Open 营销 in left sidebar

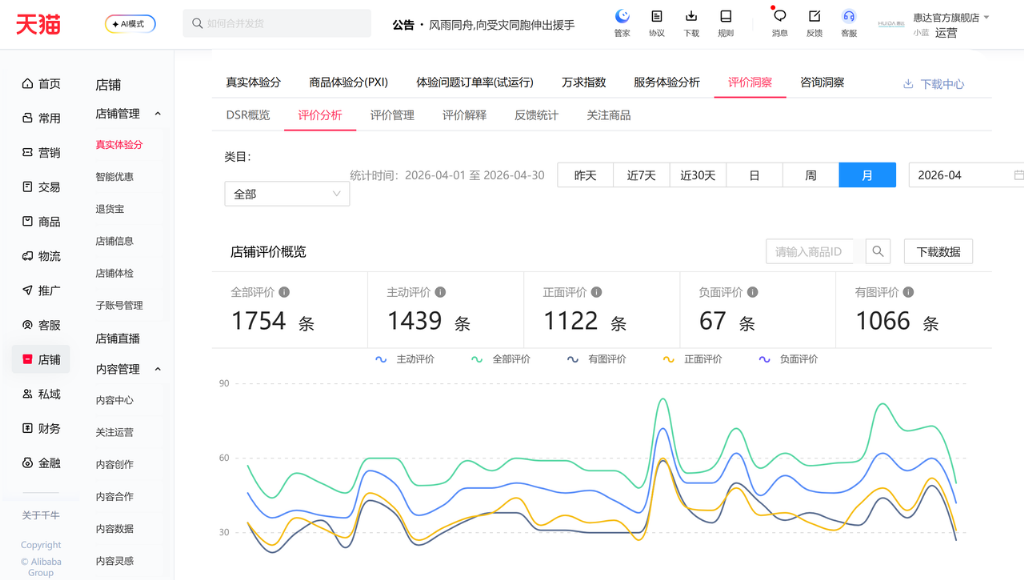(x=41, y=152)
